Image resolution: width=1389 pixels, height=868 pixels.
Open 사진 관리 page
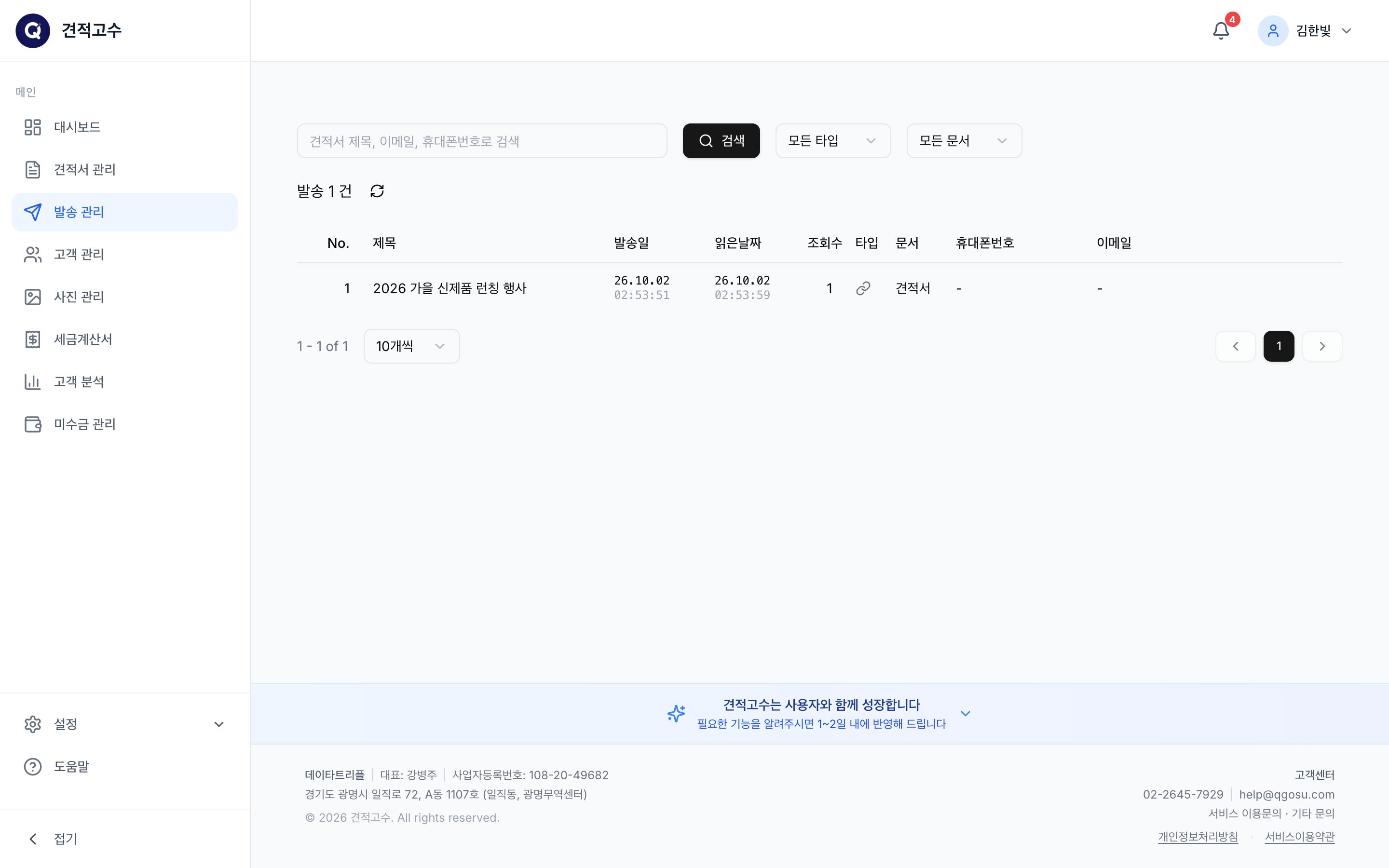click(x=124, y=297)
